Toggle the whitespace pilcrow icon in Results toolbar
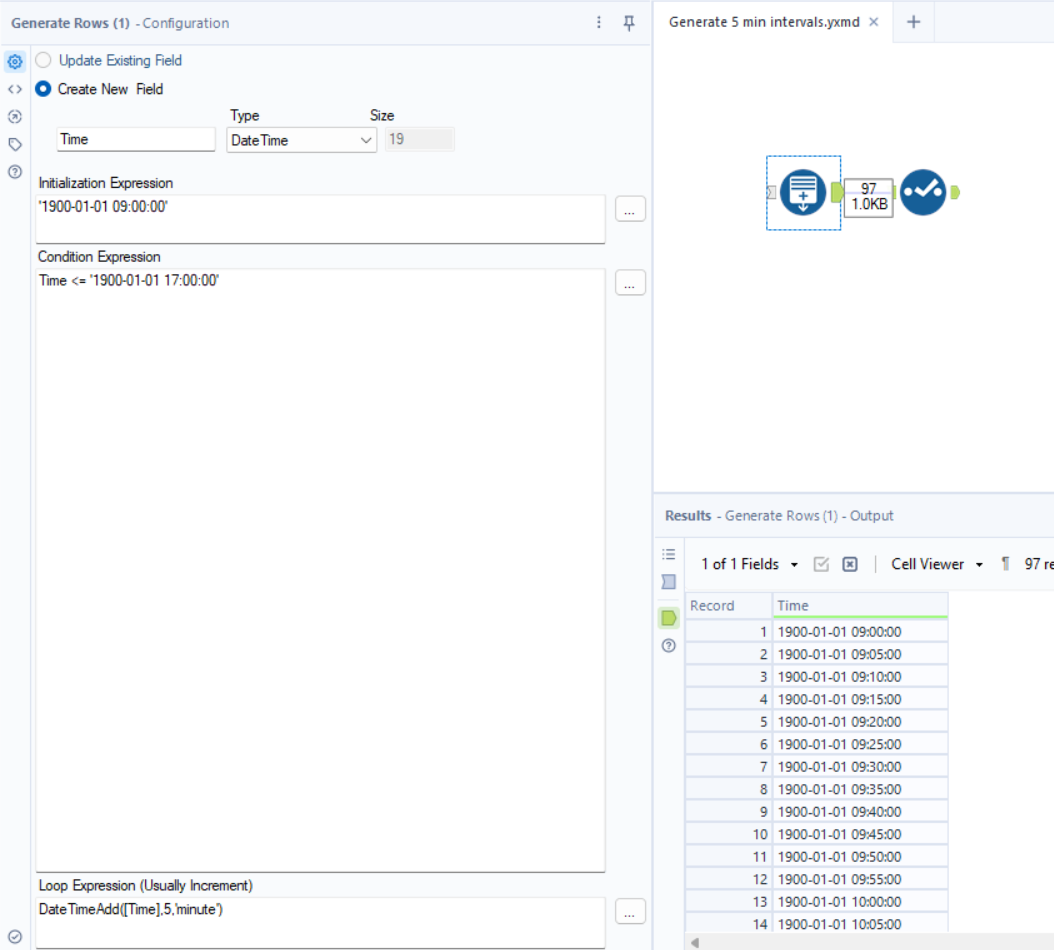Viewport: 1054px width, 950px height. [x=1004, y=563]
